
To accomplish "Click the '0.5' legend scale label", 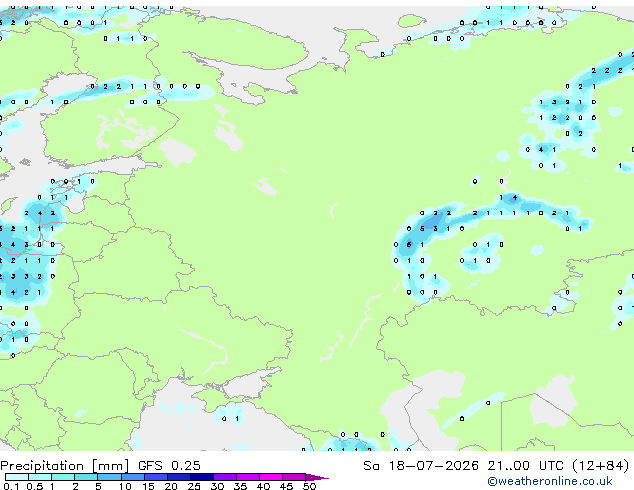I will 35,486.
